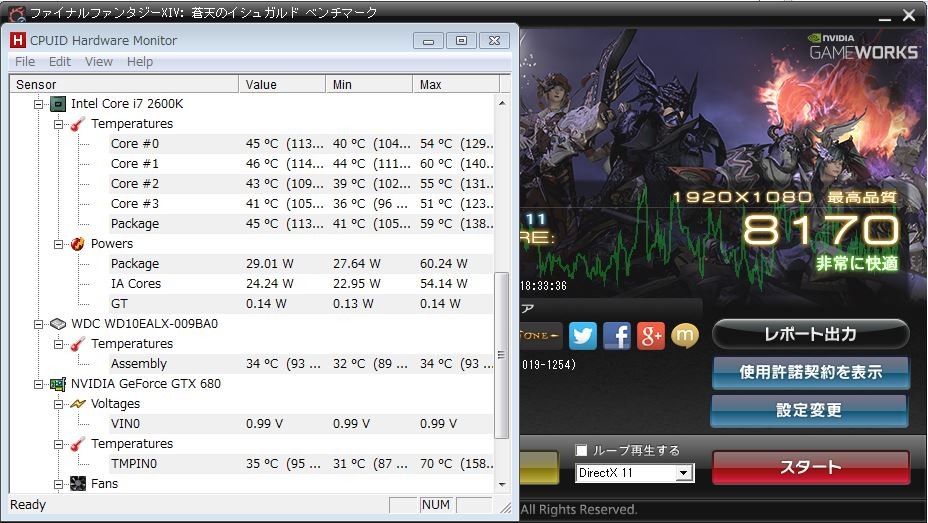The image size is (928, 523).
Task: Click the Value column header
Action: coord(282,85)
